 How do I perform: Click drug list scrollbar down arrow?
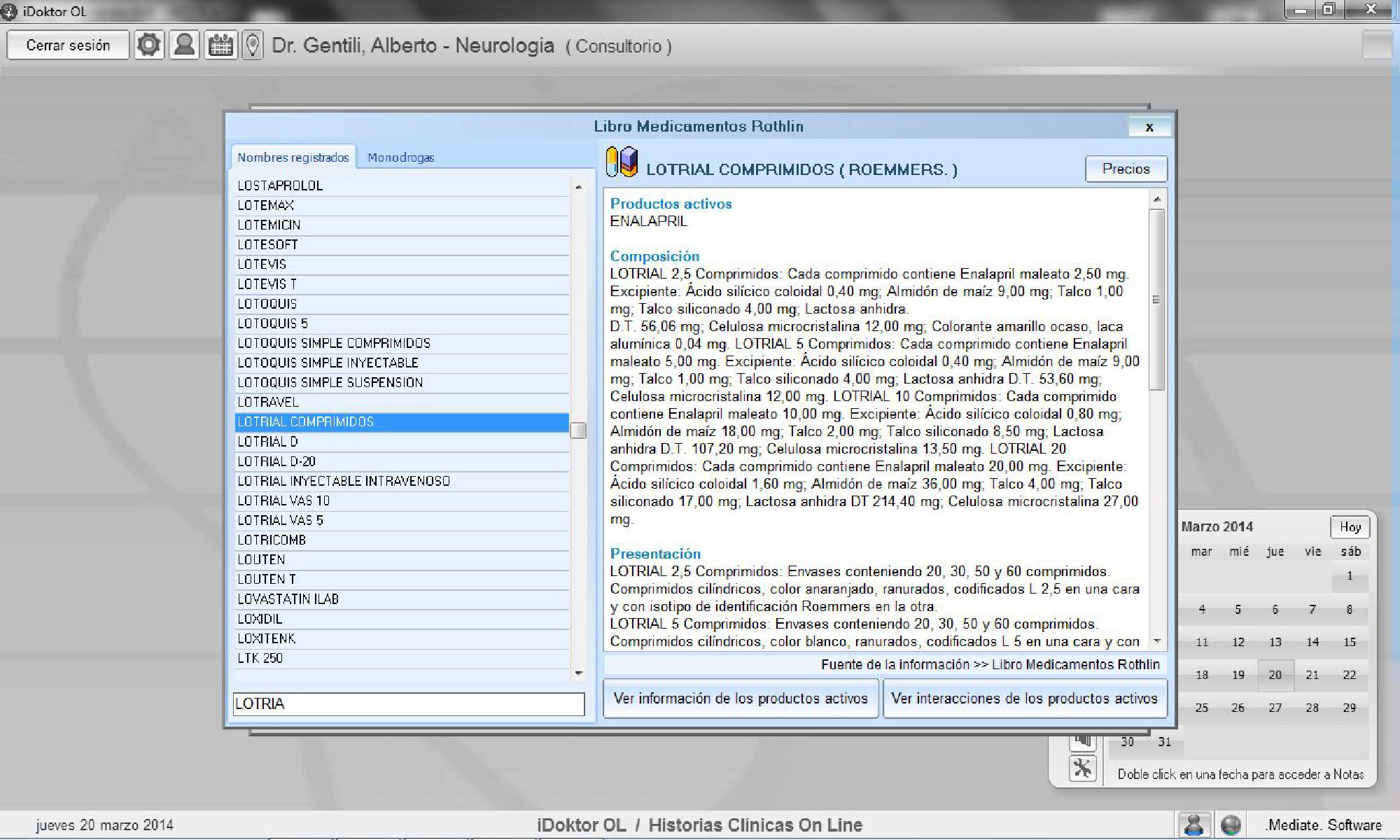tap(578, 673)
